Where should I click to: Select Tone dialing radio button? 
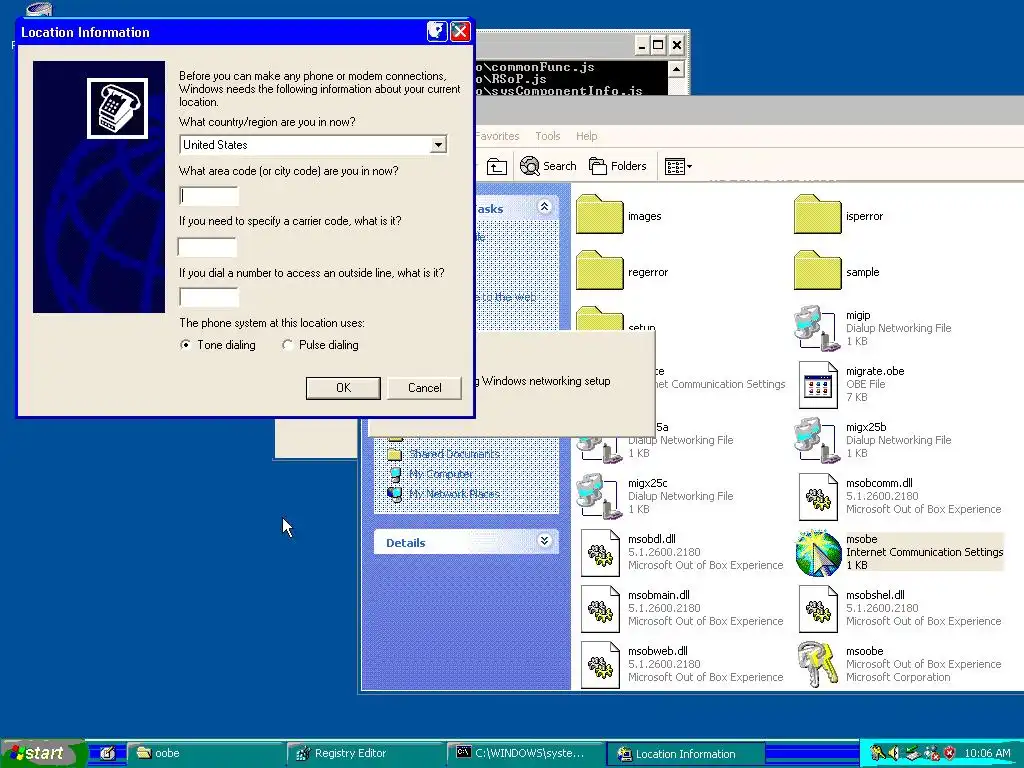(x=186, y=345)
